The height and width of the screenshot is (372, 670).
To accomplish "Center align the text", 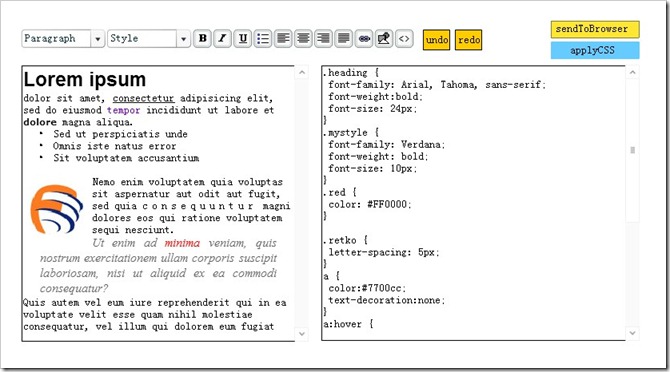I will (303, 39).
